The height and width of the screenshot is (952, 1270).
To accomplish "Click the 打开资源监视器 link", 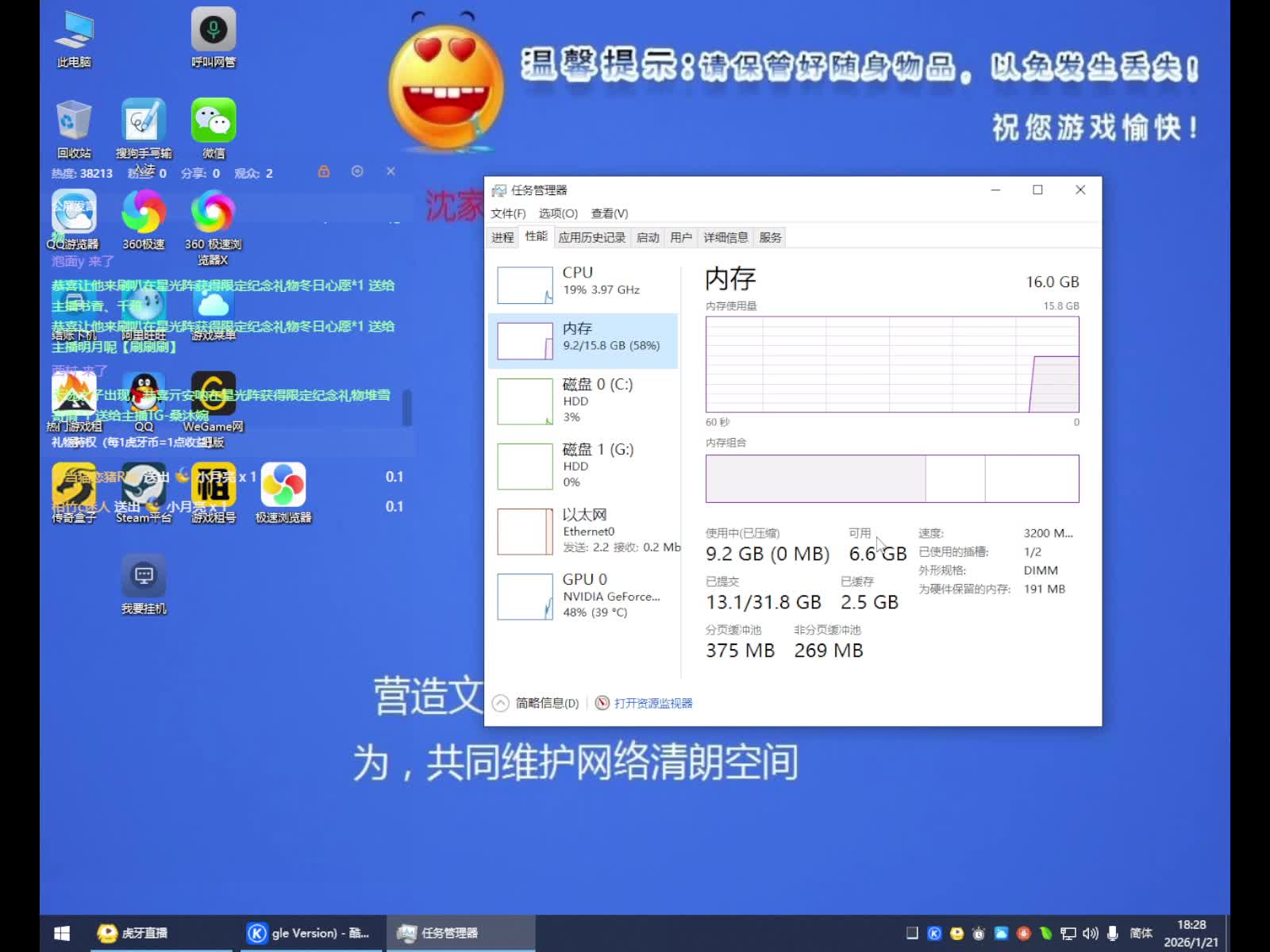I will coord(652,703).
